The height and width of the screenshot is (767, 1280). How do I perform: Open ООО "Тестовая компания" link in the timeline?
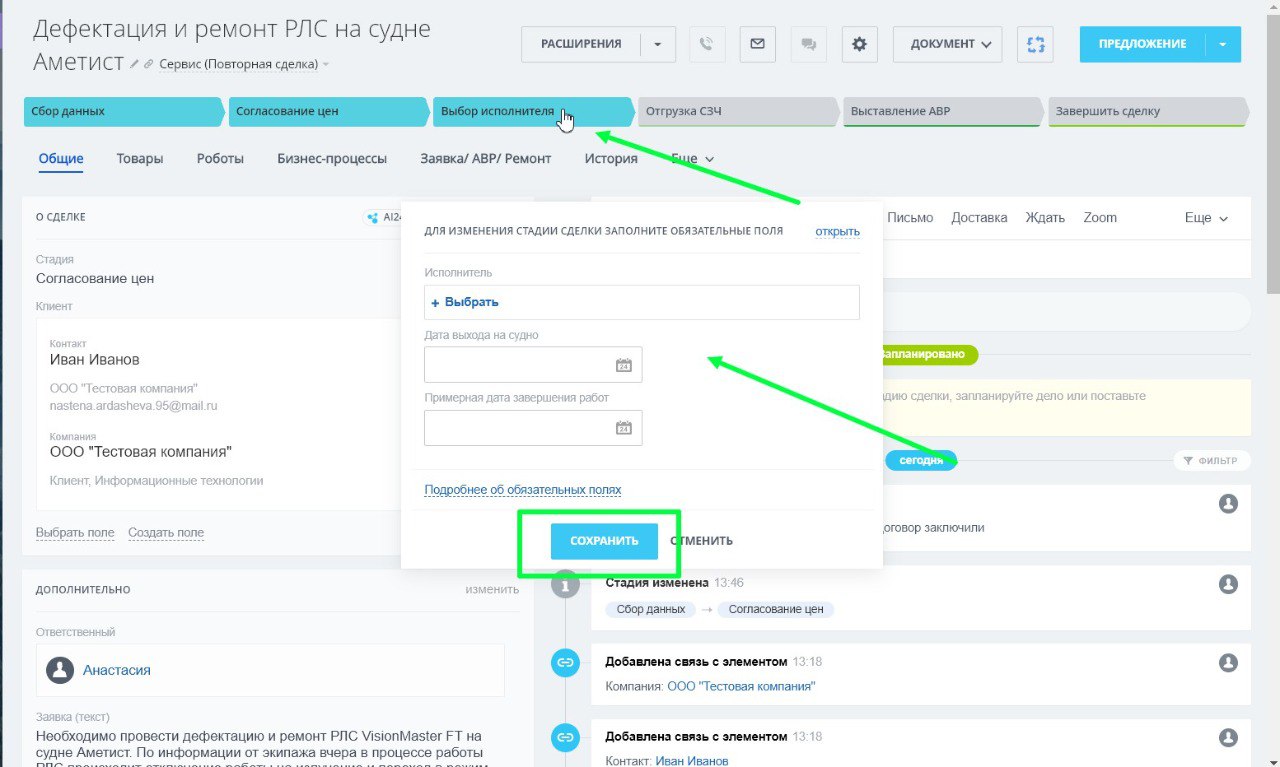click(x=741, y=686)
